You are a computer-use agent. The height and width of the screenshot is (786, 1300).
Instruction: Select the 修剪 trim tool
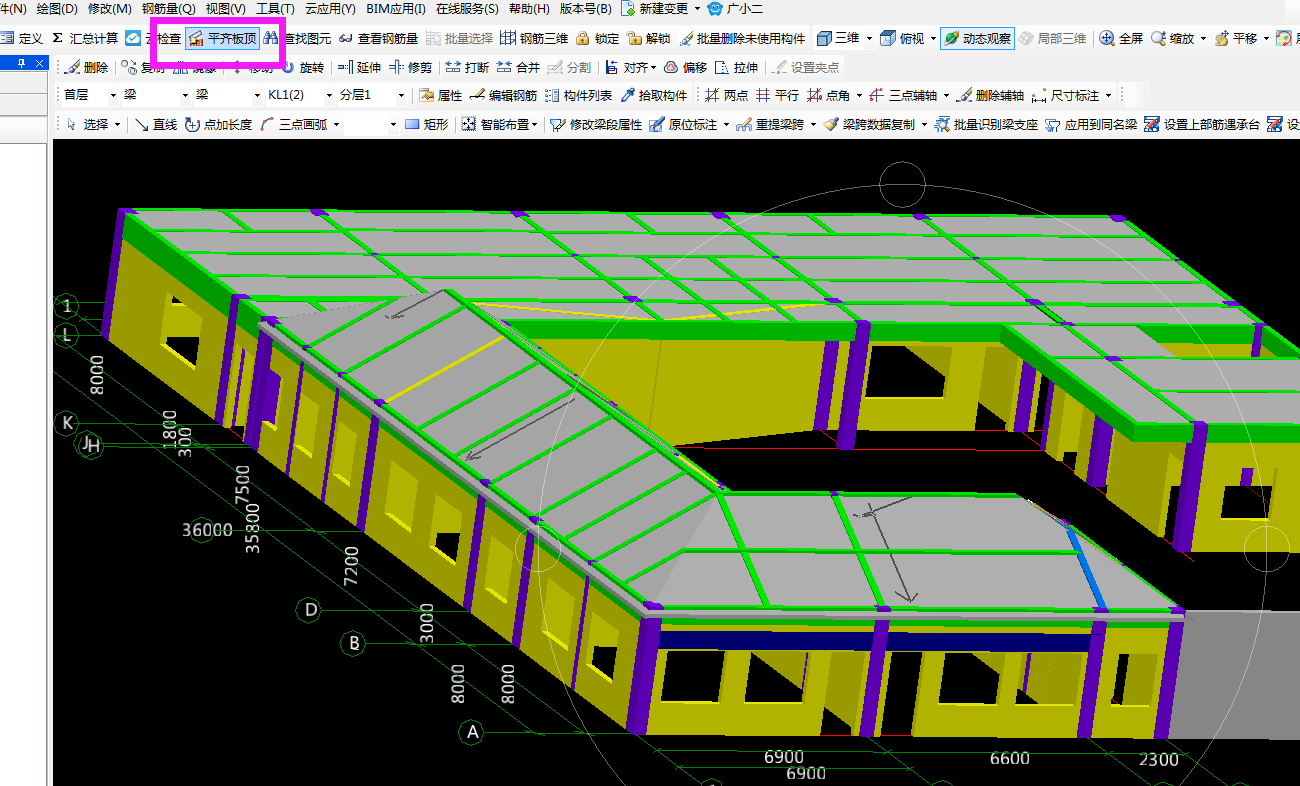click(411, 68)
